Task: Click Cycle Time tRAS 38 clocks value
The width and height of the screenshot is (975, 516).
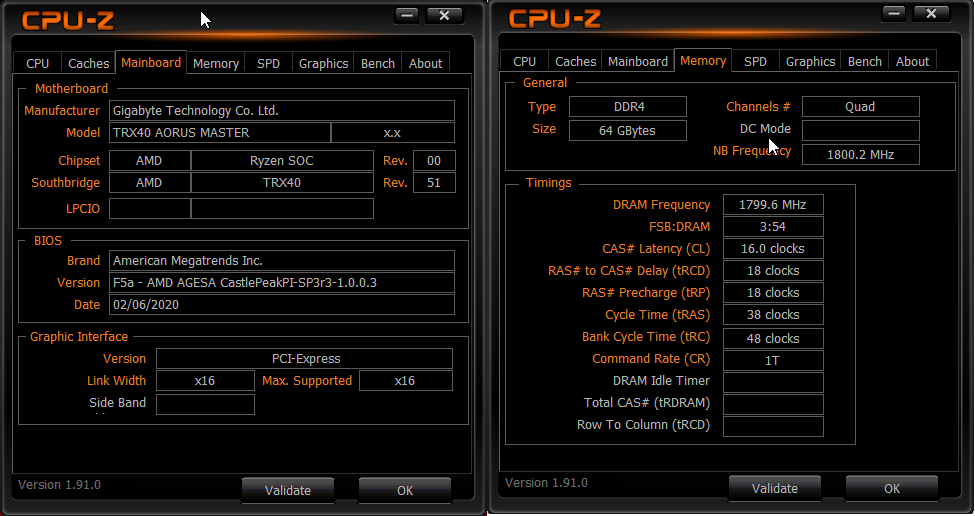Action: click(x=773, y=315)
